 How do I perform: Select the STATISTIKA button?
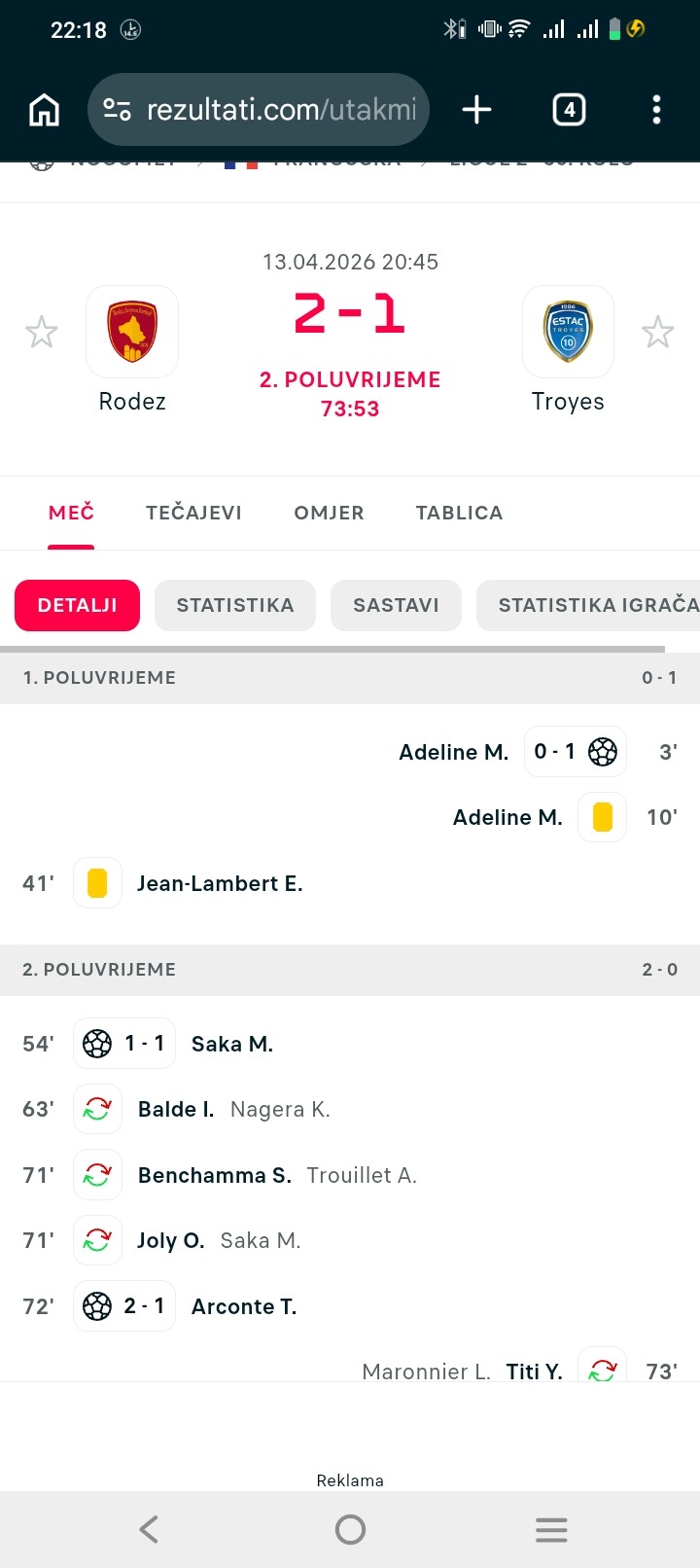point(235,605)
